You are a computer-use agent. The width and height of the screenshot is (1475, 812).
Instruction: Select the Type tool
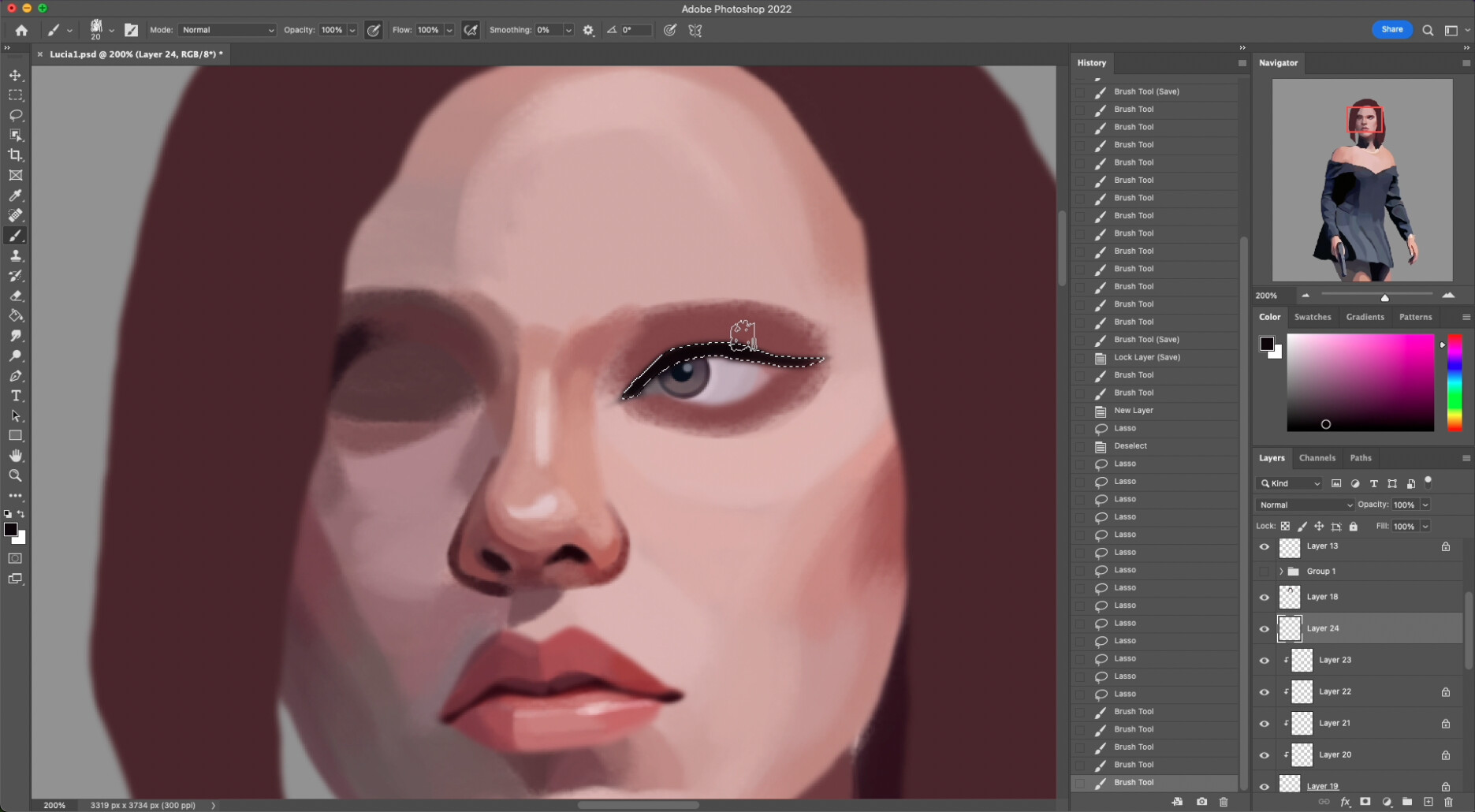(16, 396)
